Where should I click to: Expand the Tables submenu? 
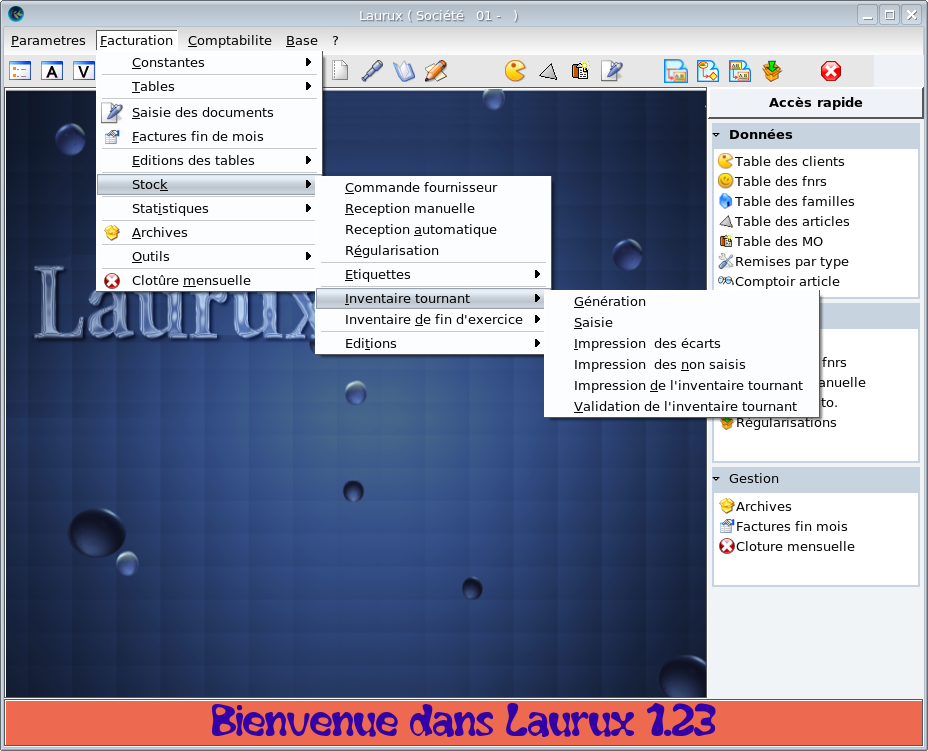coord(208,86)
